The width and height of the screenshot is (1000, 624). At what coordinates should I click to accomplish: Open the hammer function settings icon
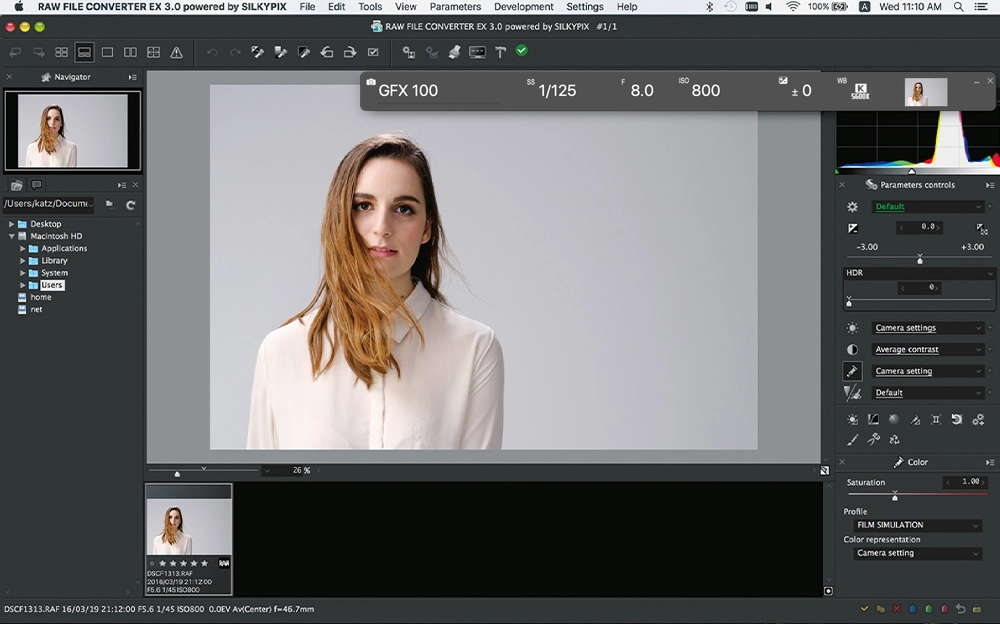500,52
